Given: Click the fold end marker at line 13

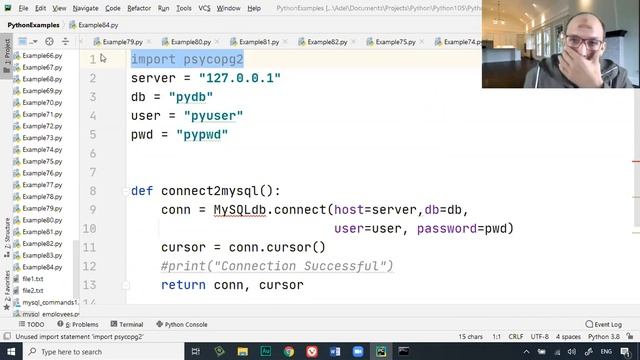Looking at the screenshot, I should point(125,285).
